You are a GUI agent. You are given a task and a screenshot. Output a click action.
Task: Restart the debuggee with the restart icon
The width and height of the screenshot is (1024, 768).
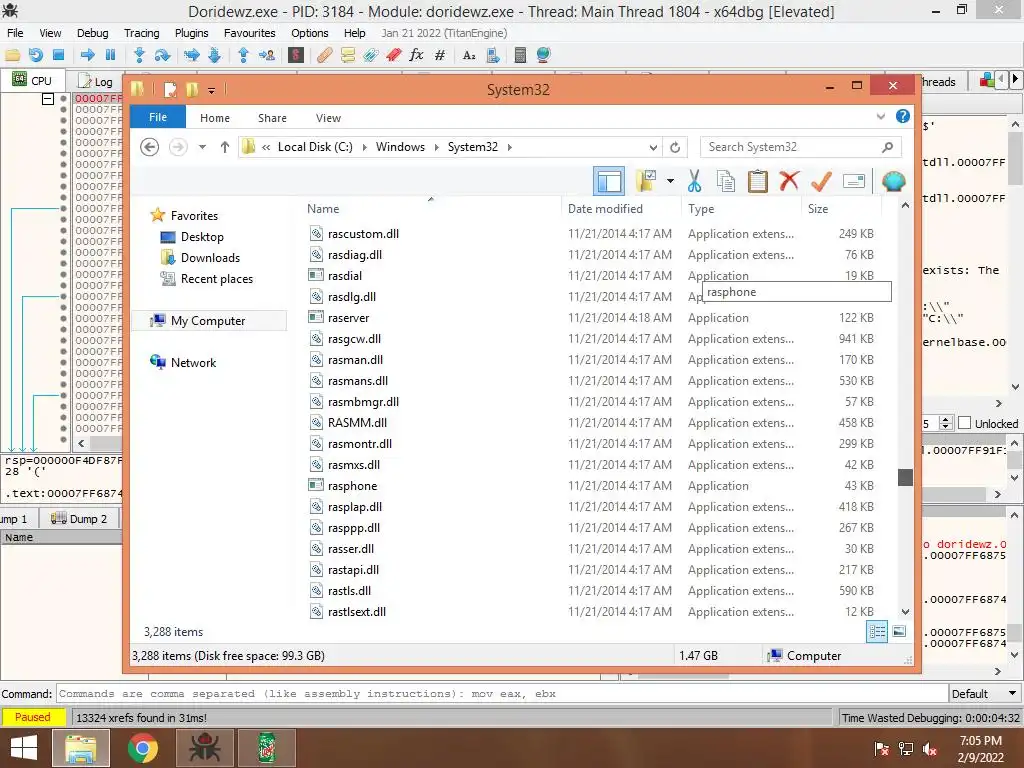point(36,55)
